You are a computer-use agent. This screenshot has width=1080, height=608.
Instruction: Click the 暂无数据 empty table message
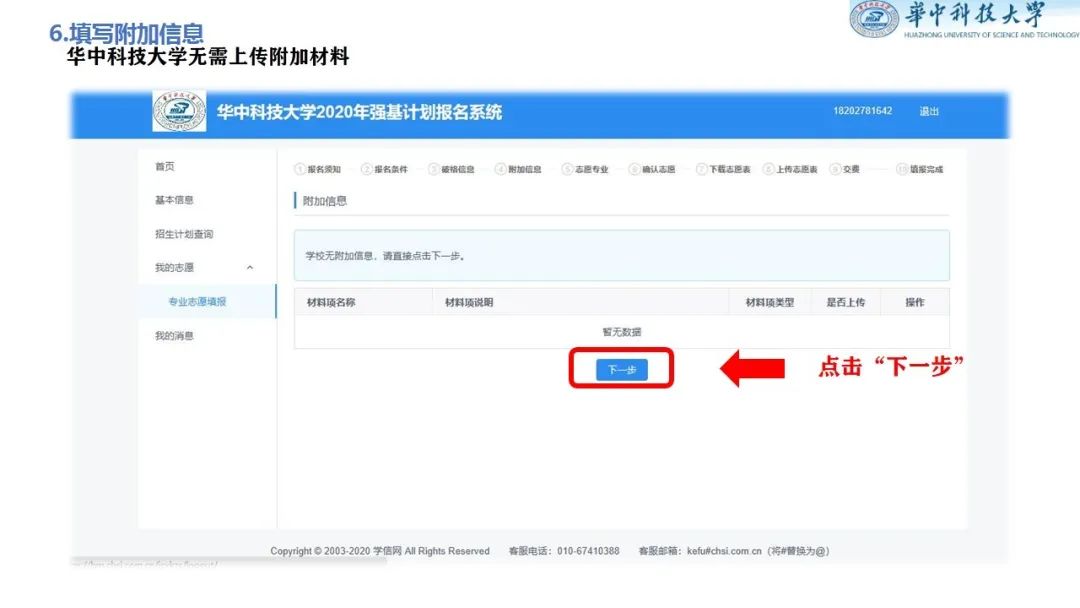622,332
